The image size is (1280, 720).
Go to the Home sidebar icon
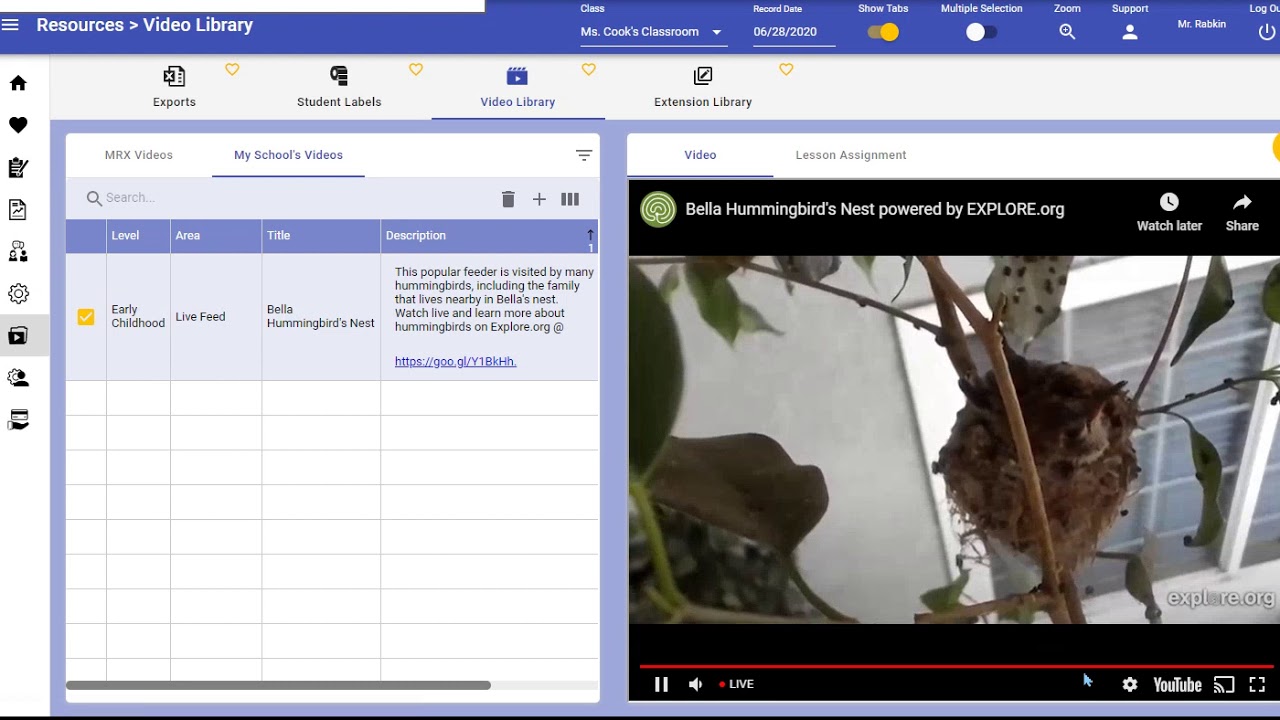18,83
